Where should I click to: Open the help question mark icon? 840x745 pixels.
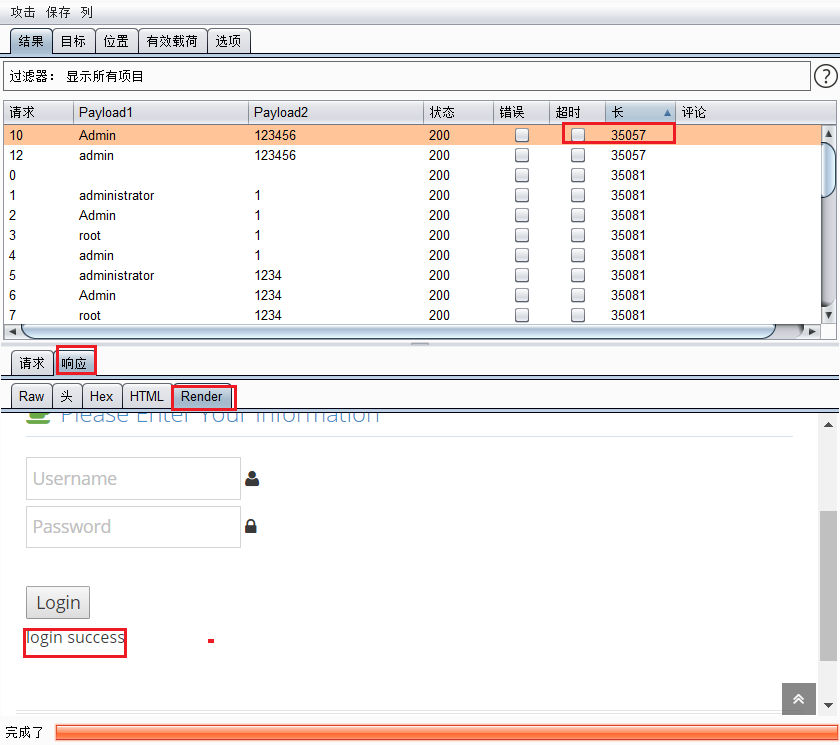pyautogui.click(x=826, y=76)
